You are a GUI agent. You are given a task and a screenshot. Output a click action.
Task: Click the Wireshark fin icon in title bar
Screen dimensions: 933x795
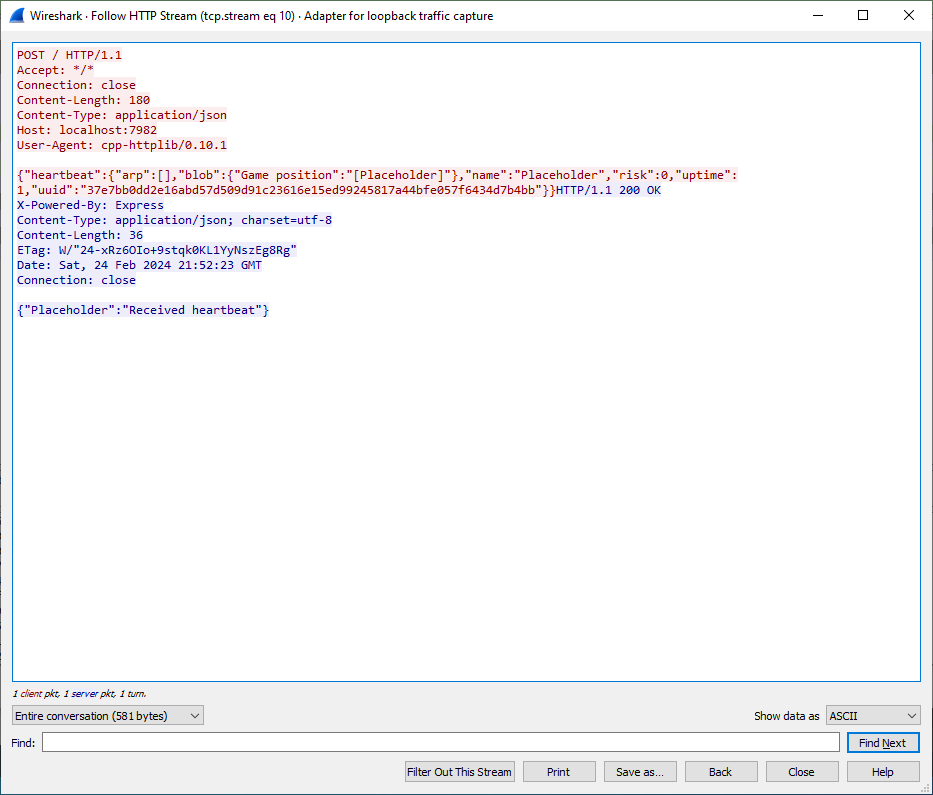pyautogui.click(x=16, y=16)
